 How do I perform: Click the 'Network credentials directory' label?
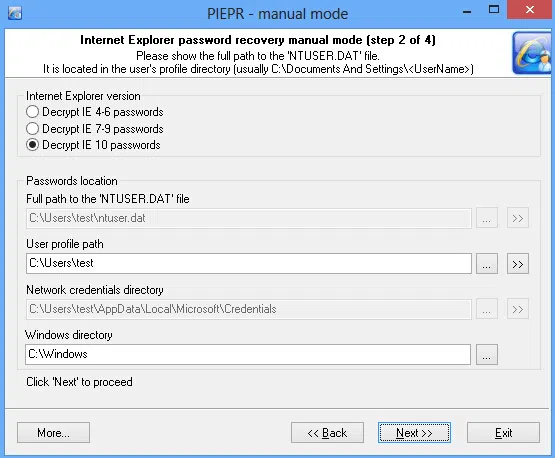95,290
